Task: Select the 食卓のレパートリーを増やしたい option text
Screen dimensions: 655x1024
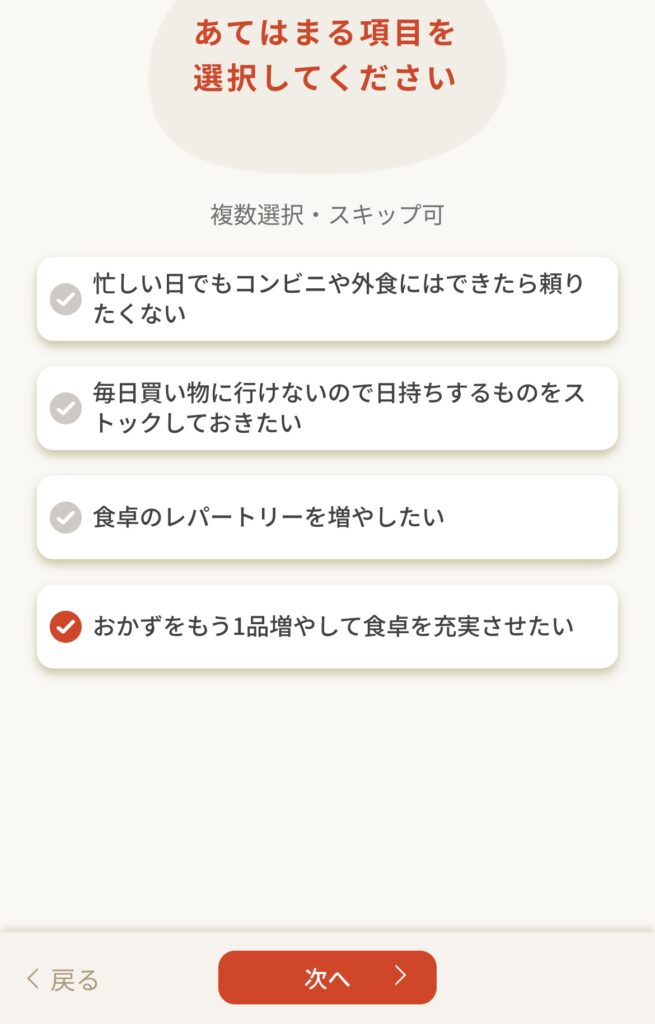Action: (x=269, y=517)
